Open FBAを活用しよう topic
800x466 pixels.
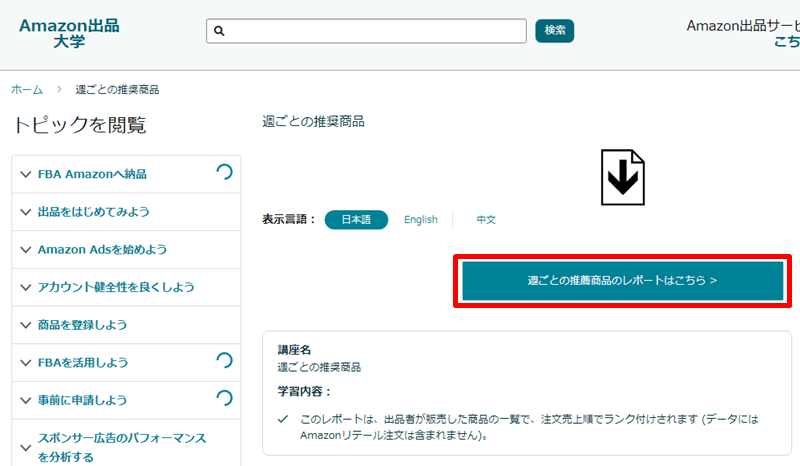pos(83,363)
